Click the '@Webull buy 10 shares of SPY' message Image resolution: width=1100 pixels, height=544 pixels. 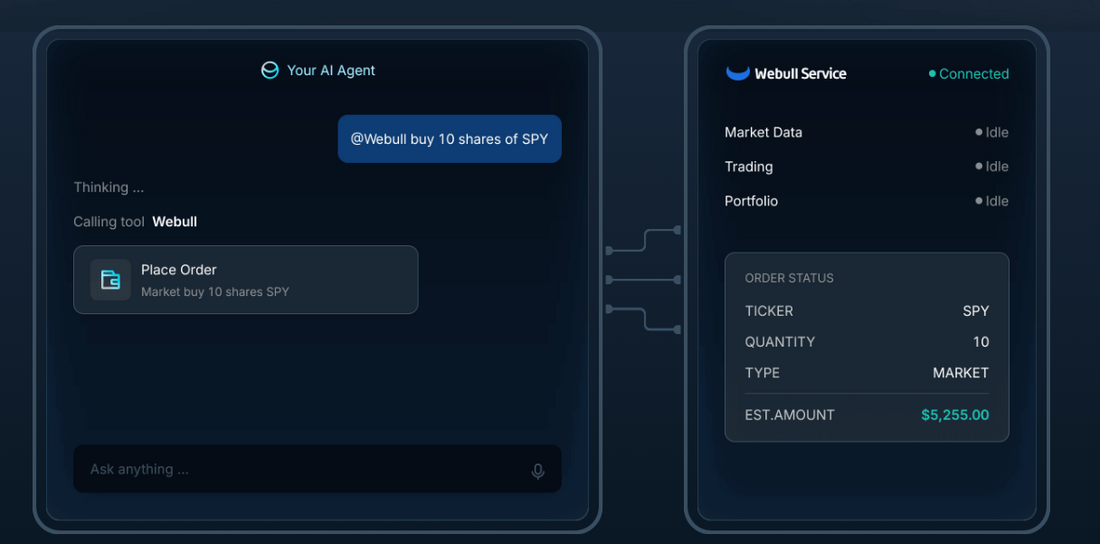(x=450, y=139)
